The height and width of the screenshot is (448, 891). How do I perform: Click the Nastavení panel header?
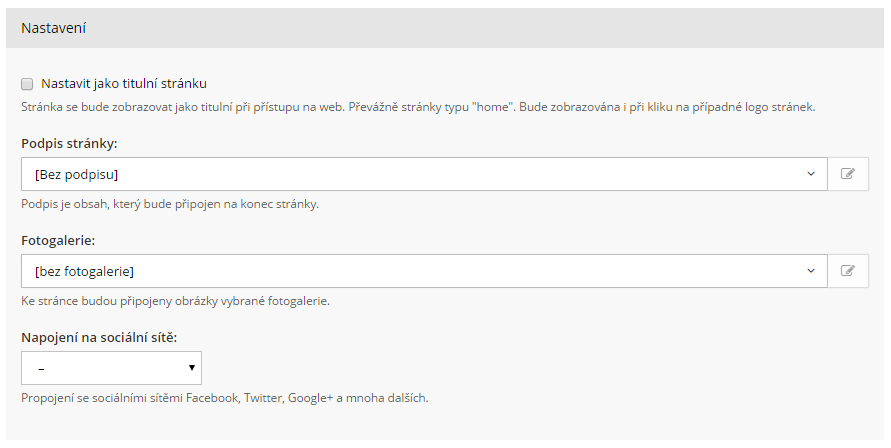tap(445, 28)
